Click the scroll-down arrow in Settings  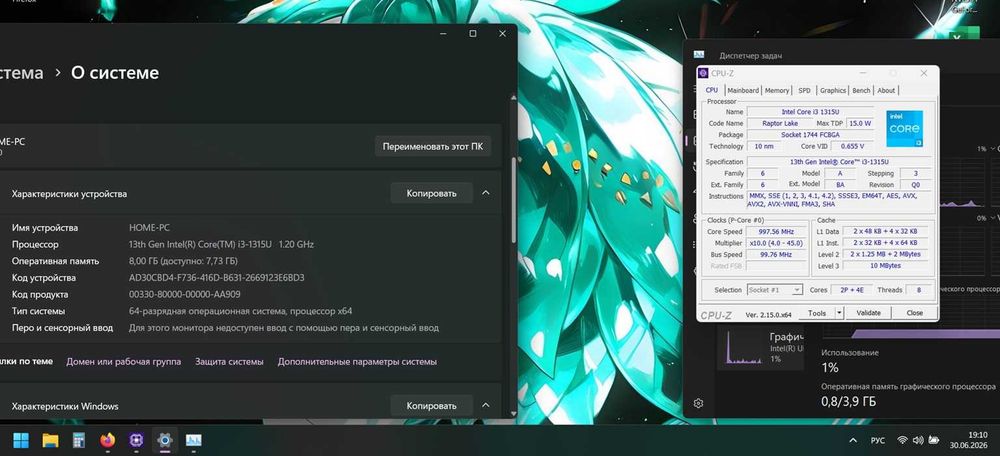tap(513, 413)
